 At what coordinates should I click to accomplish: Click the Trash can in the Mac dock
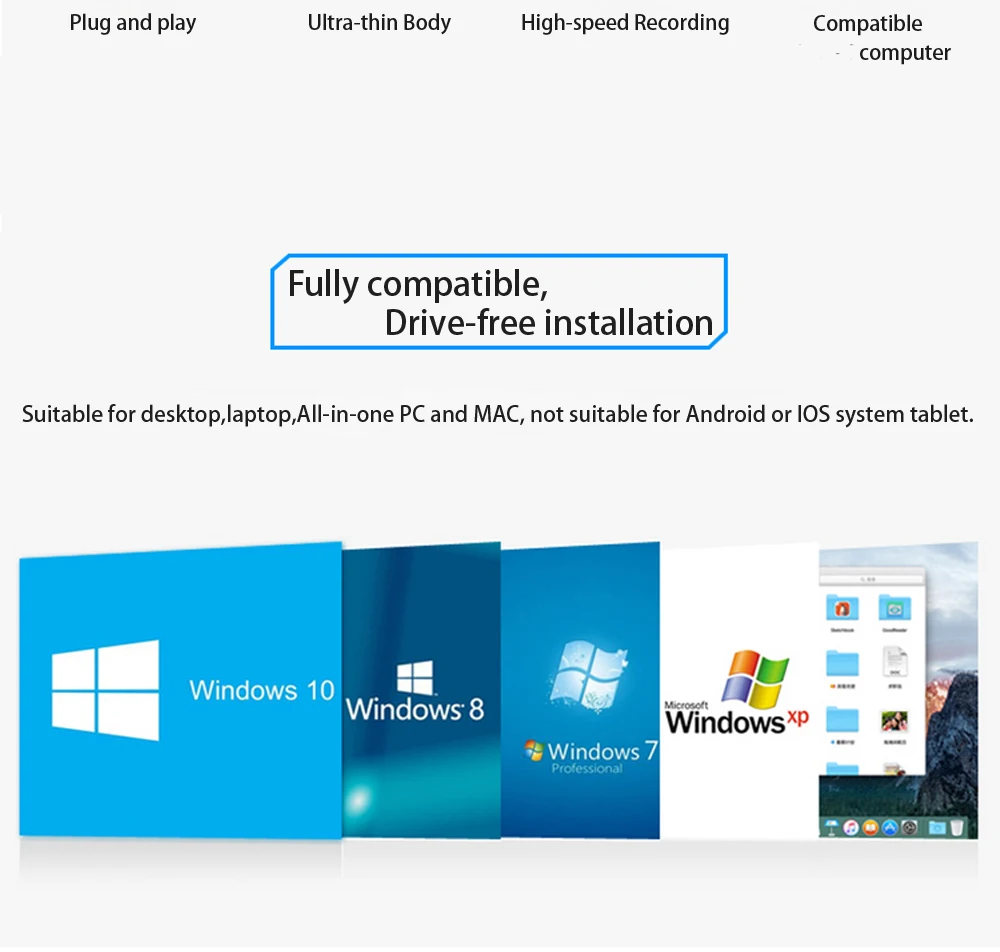click(x=957, y=828)
